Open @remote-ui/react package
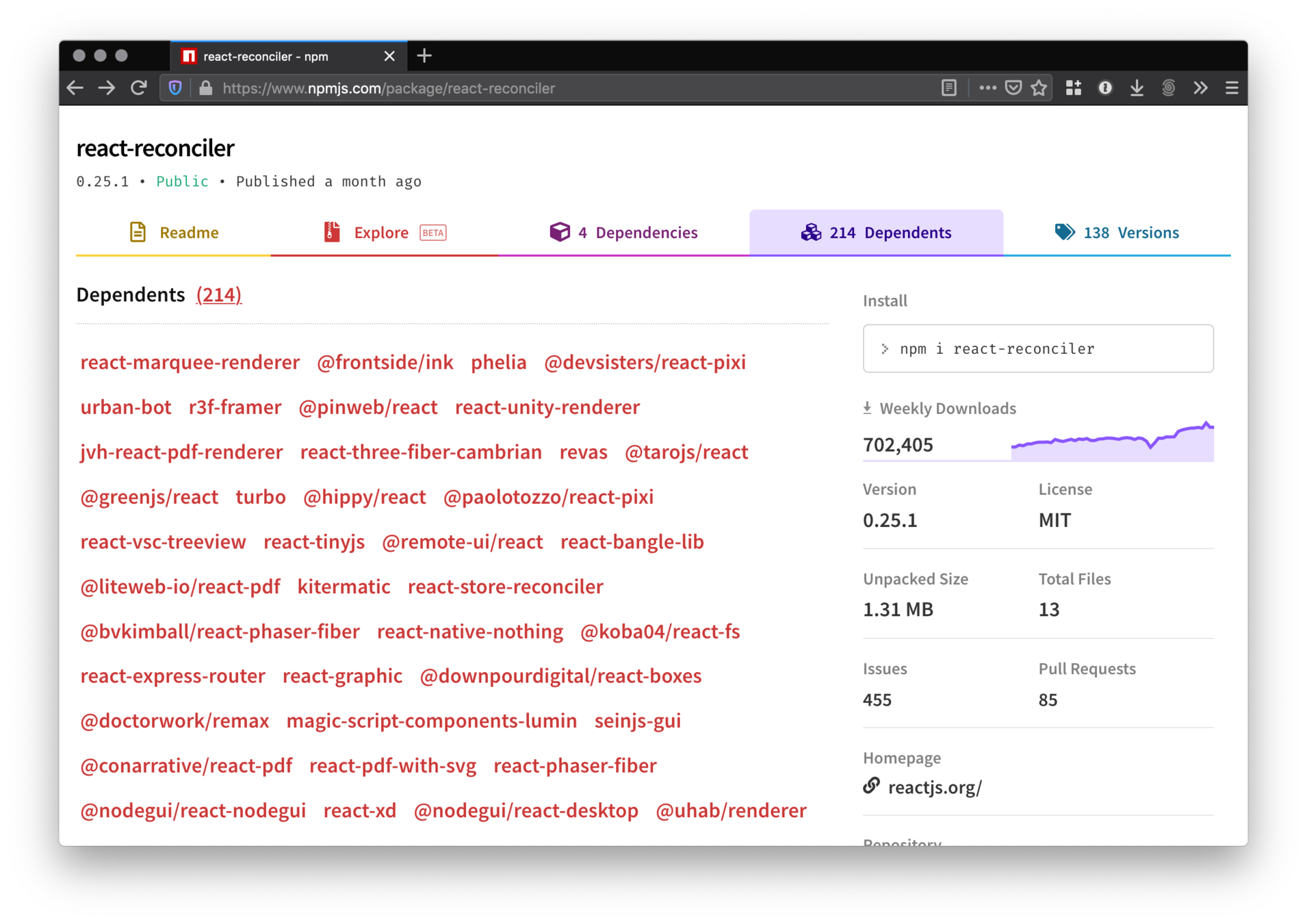The width and height of the screenshot is (1307, 924). 463,541
